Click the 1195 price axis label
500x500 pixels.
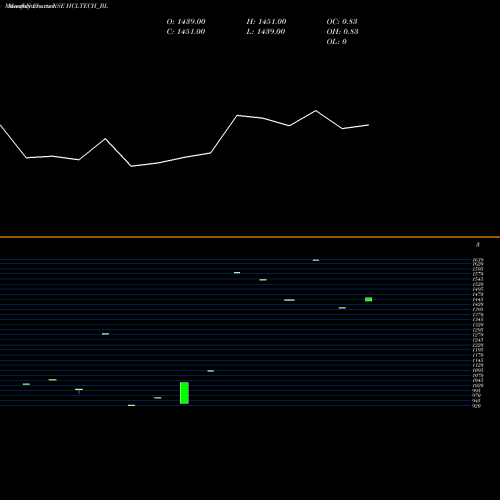478,350
